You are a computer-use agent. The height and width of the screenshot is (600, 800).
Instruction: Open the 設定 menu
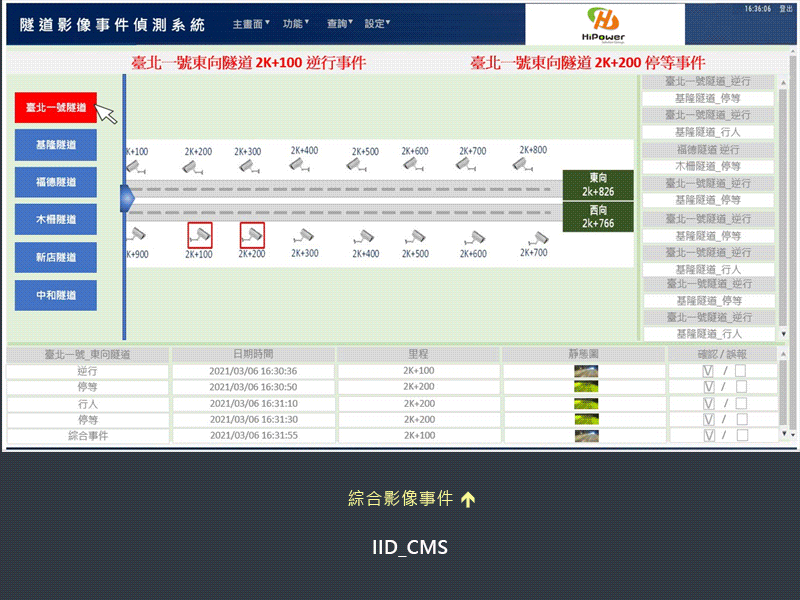point(377,23)
